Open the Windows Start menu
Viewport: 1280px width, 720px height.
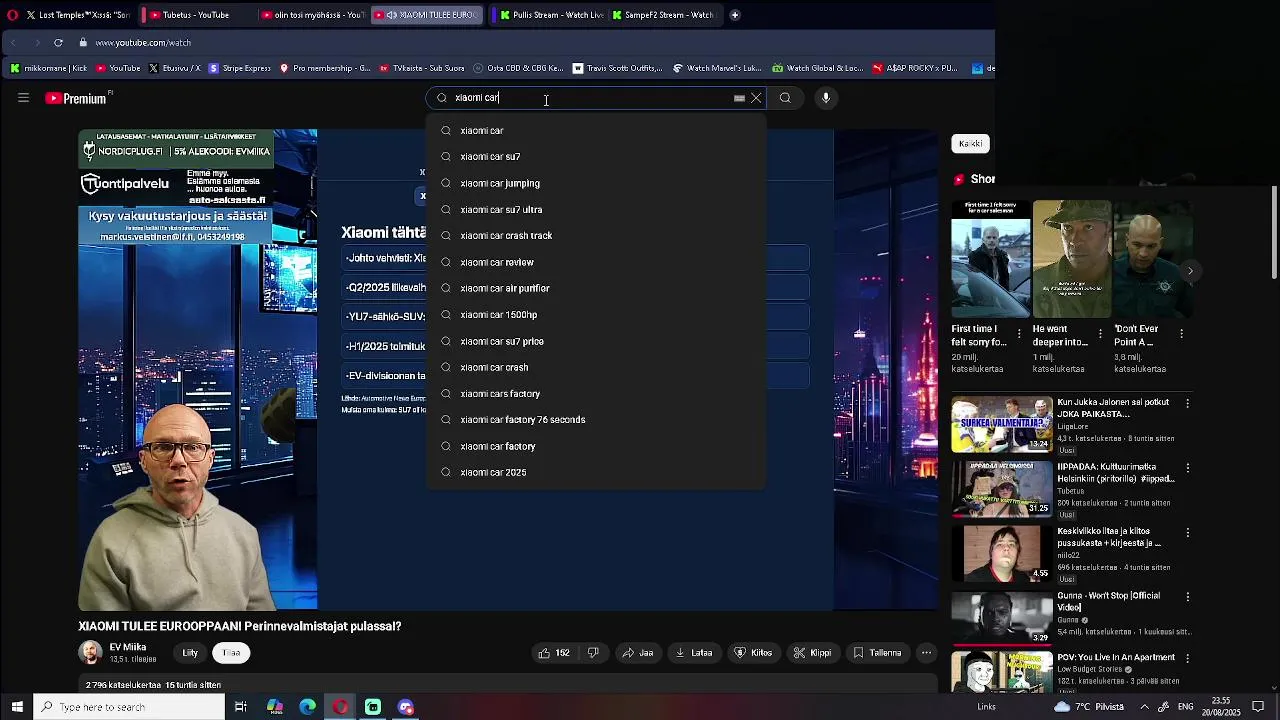tap(17, 707)
